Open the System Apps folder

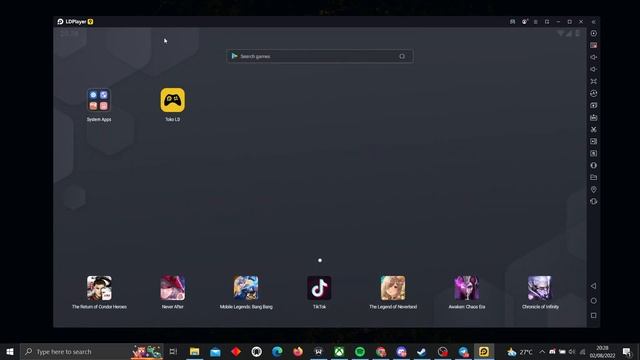[x=99, y=100]
